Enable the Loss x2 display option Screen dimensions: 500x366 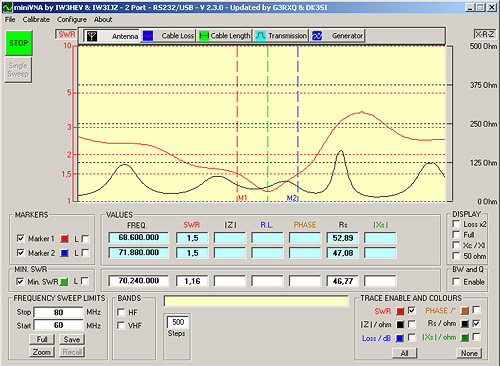456,224
